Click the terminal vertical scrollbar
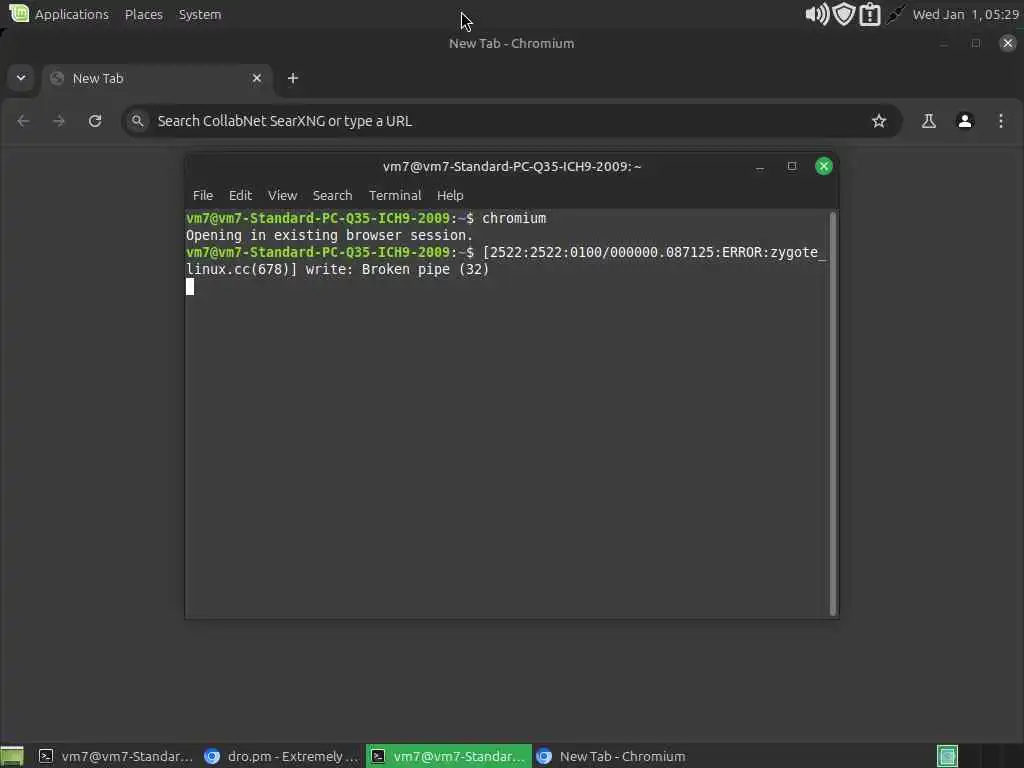The image size is (1024, 768). click(x=833, y=413)
